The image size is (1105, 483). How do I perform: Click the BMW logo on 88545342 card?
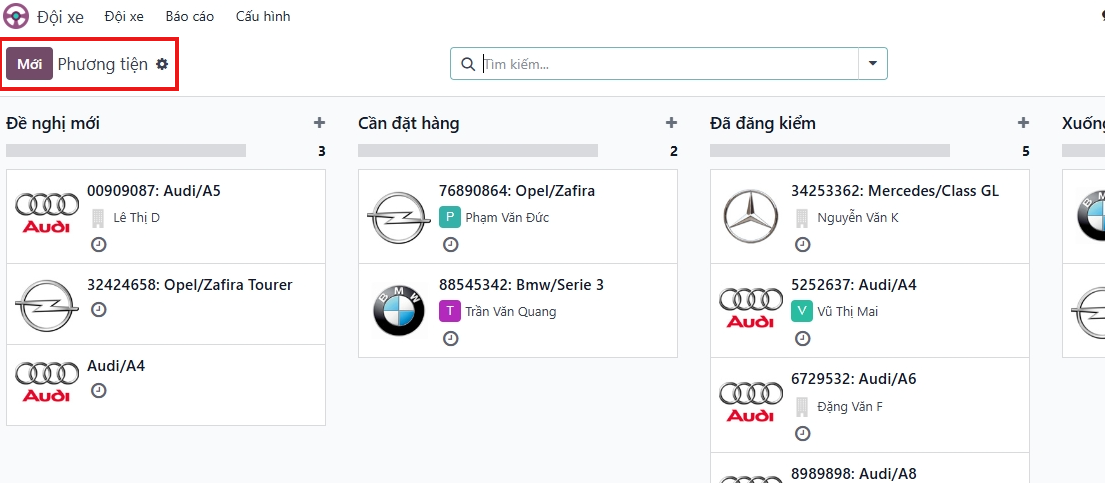click(399, 311)
